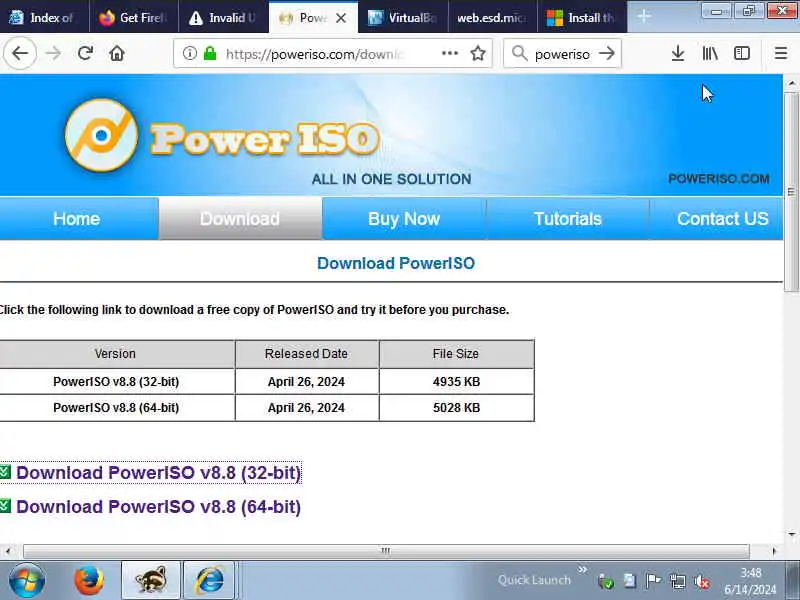Select the PowerISO v8.8 (64-bit) version cell
Viewport: 800px width, 600px height.
[116, 408]
